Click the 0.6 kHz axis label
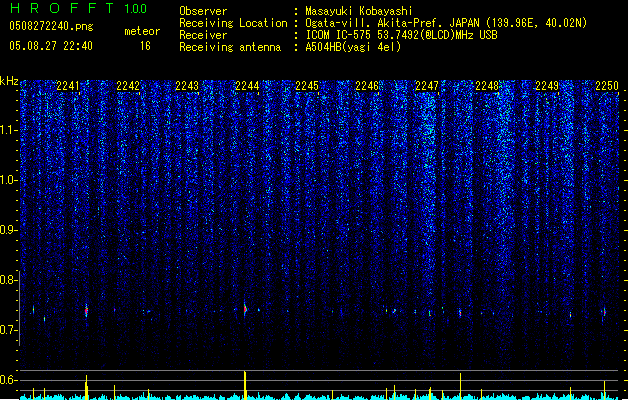Image resolution: width=629 pixels, height=400 pixels. click(x=8, y=380)
